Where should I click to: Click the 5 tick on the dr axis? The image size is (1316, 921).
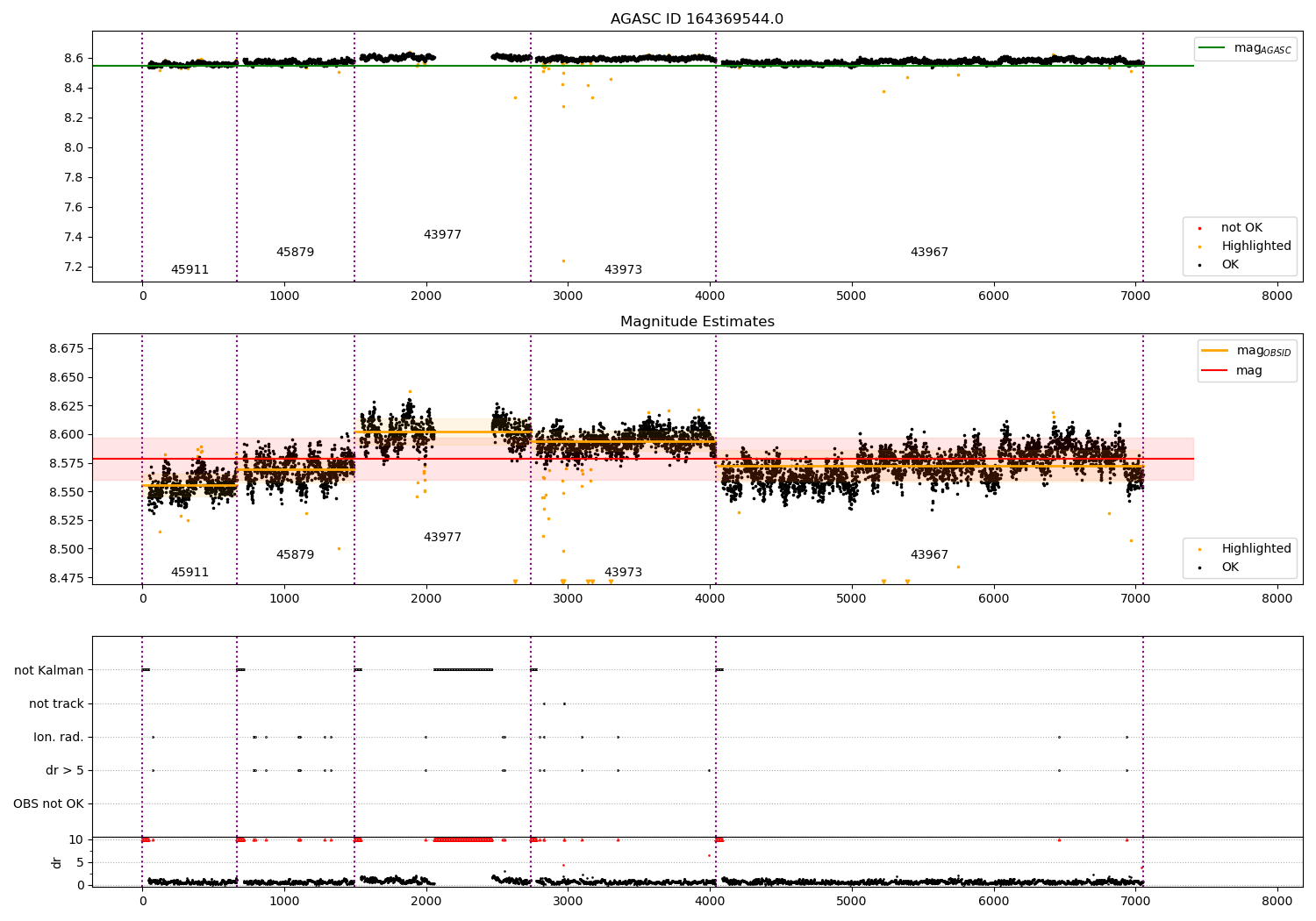pos(80,863)
